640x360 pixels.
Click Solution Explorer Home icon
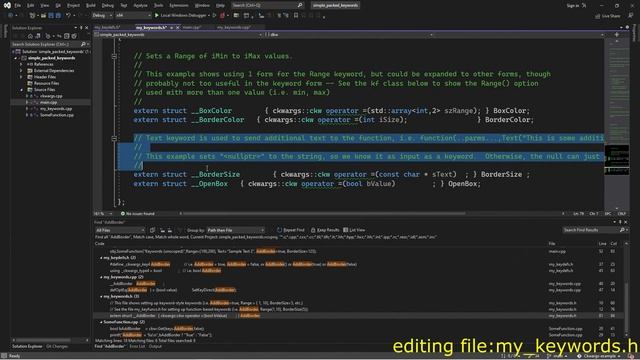30,36
